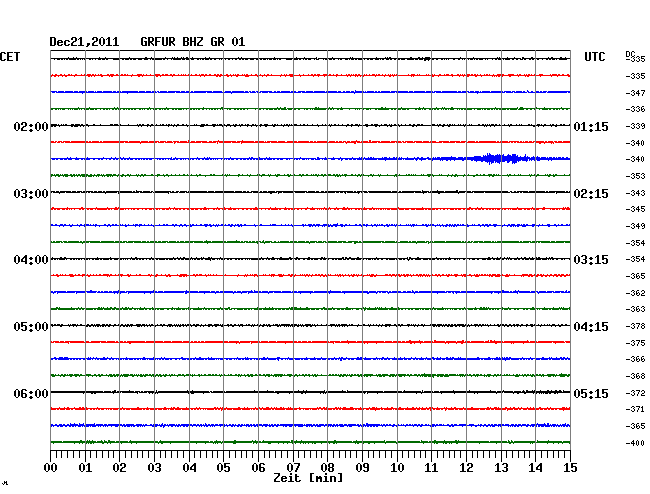
Task: Select the DC offset value -353
Action: pos(635,176)
